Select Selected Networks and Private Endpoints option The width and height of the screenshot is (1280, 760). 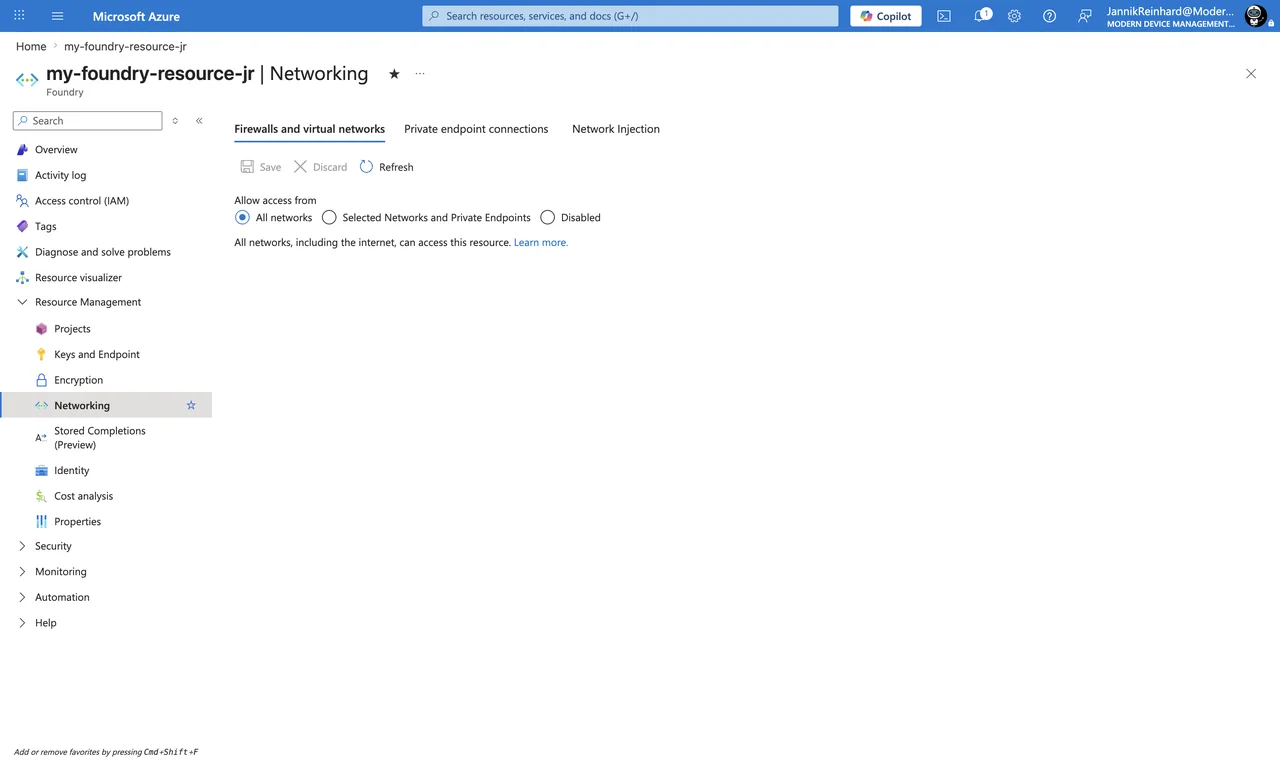tap(329, 217)
